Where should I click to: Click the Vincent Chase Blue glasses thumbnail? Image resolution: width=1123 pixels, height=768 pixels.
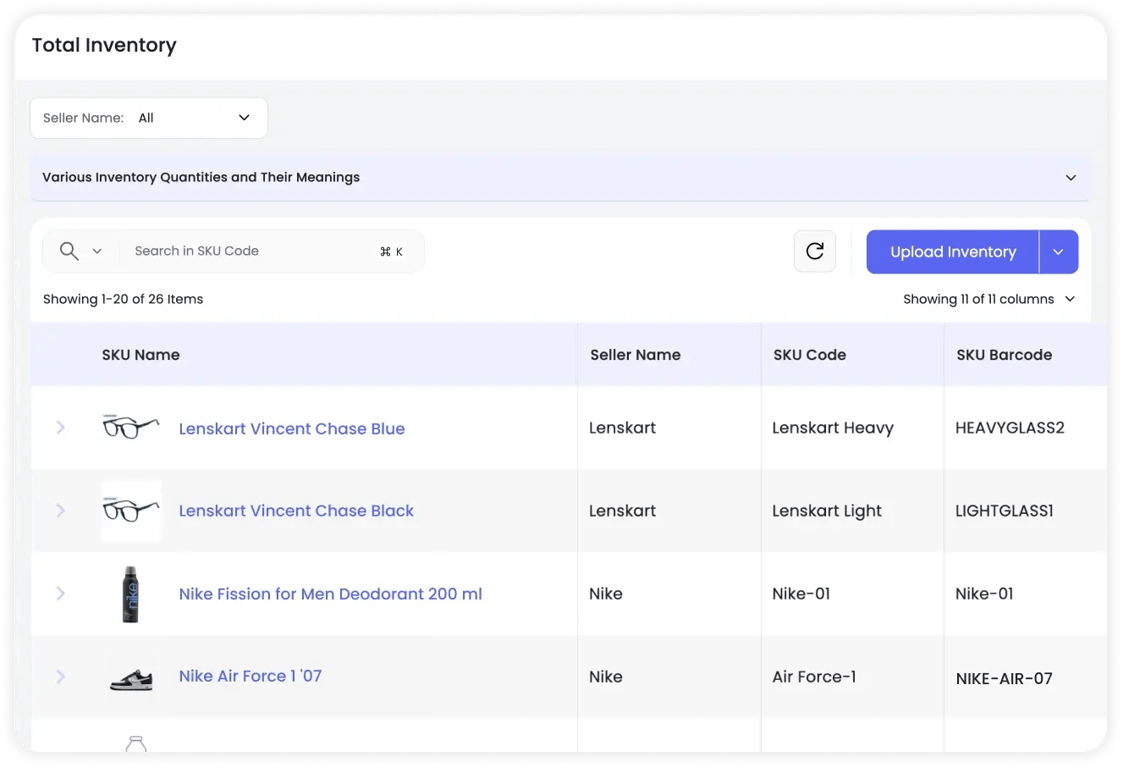130,427
